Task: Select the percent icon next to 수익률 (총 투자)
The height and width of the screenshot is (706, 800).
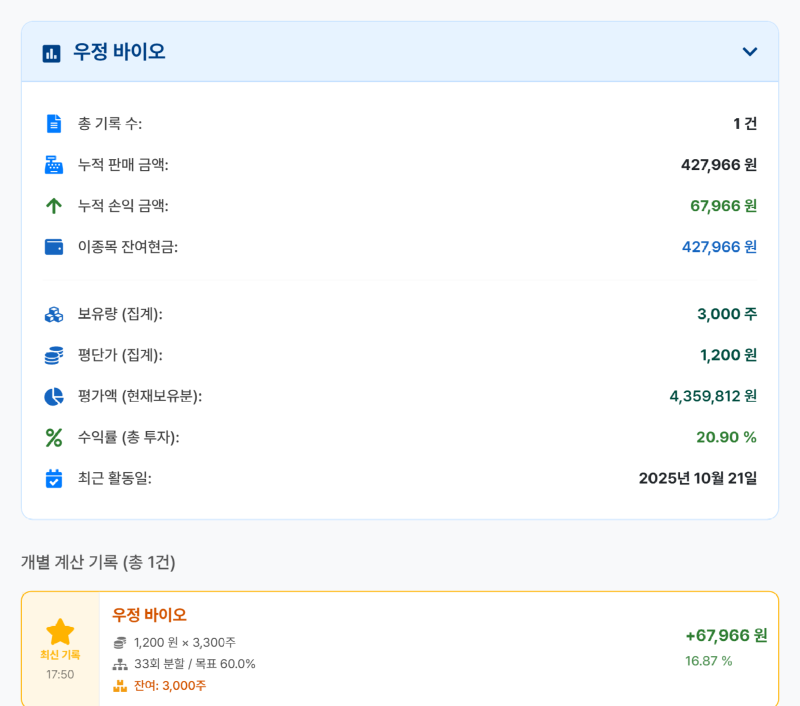Action: point(53,437)
